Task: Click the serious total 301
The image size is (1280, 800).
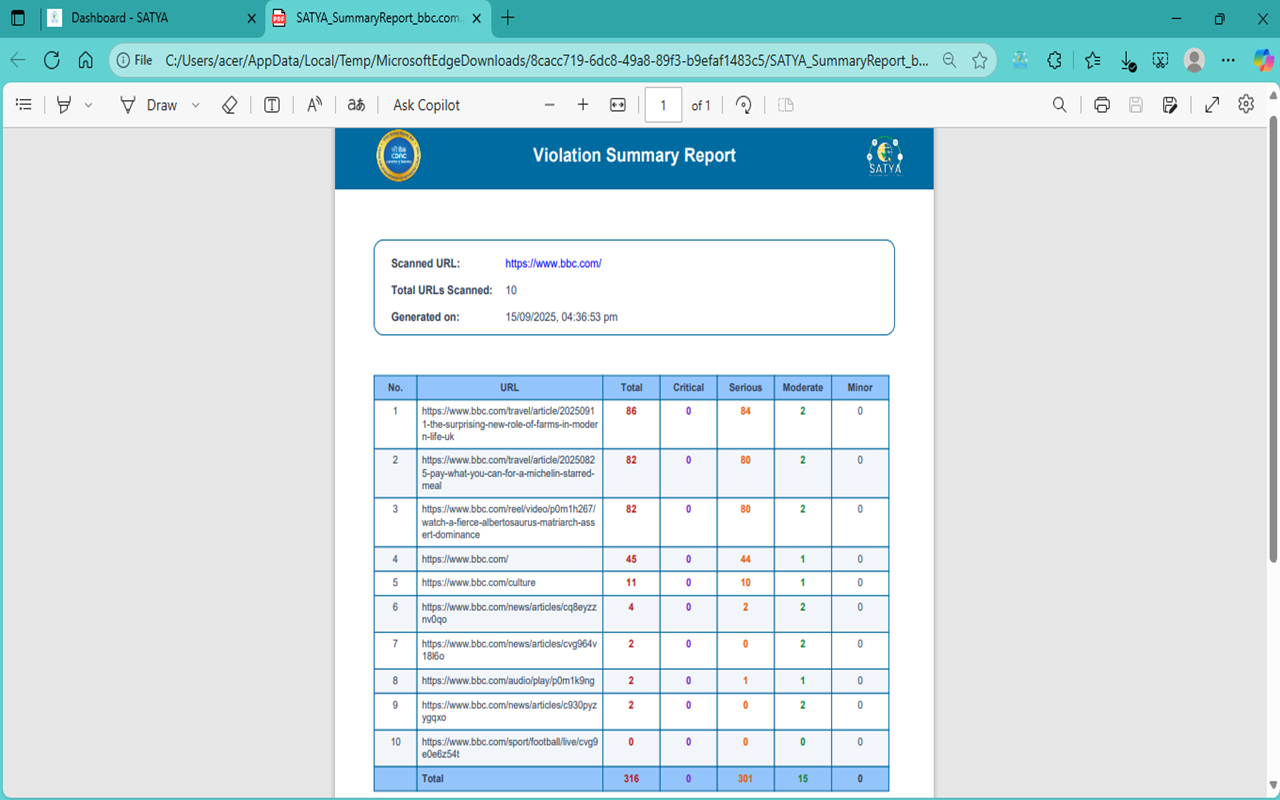Action: click(745, 778)
